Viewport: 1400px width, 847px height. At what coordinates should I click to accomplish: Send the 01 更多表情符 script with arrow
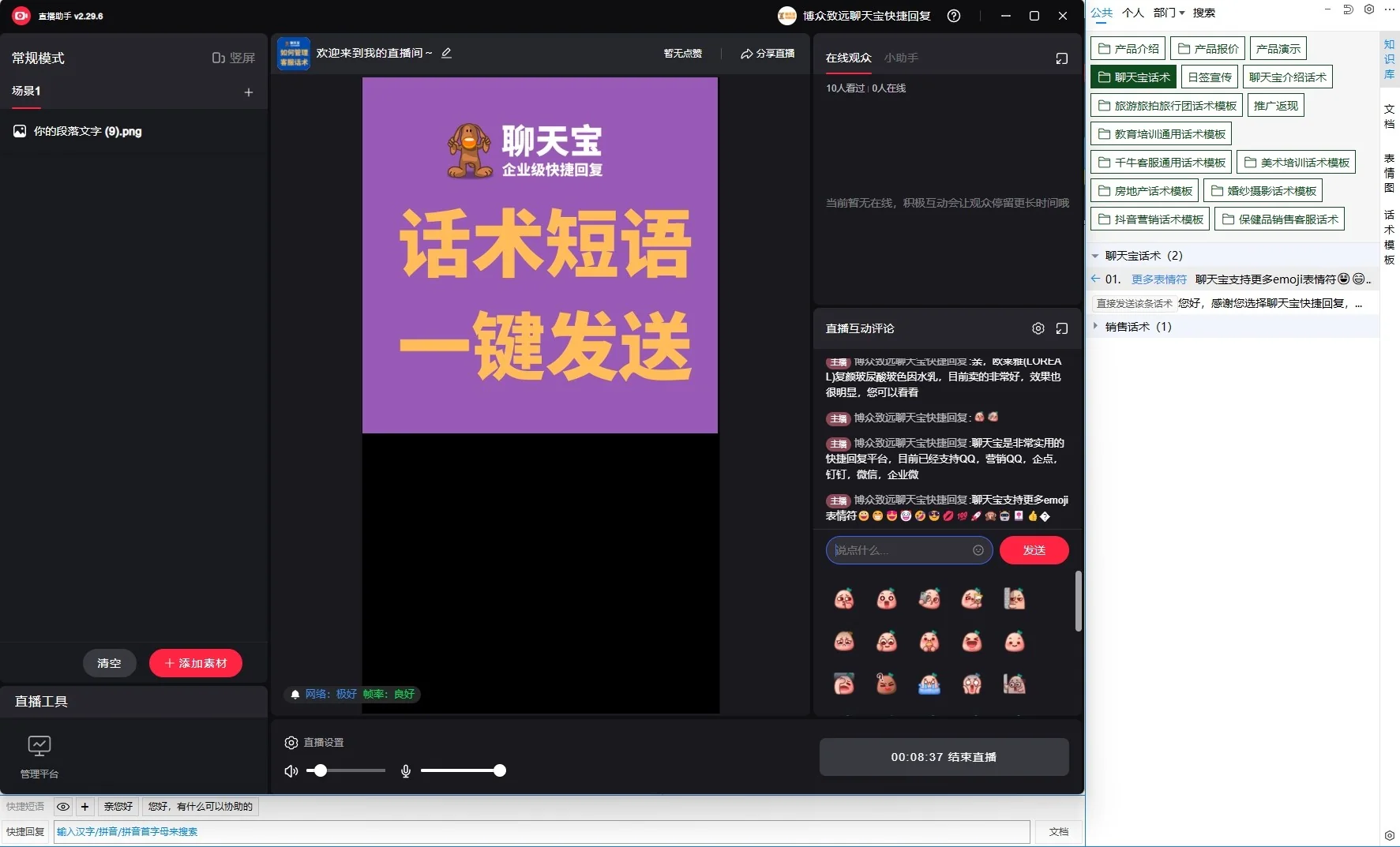[x=1095, y=279]
